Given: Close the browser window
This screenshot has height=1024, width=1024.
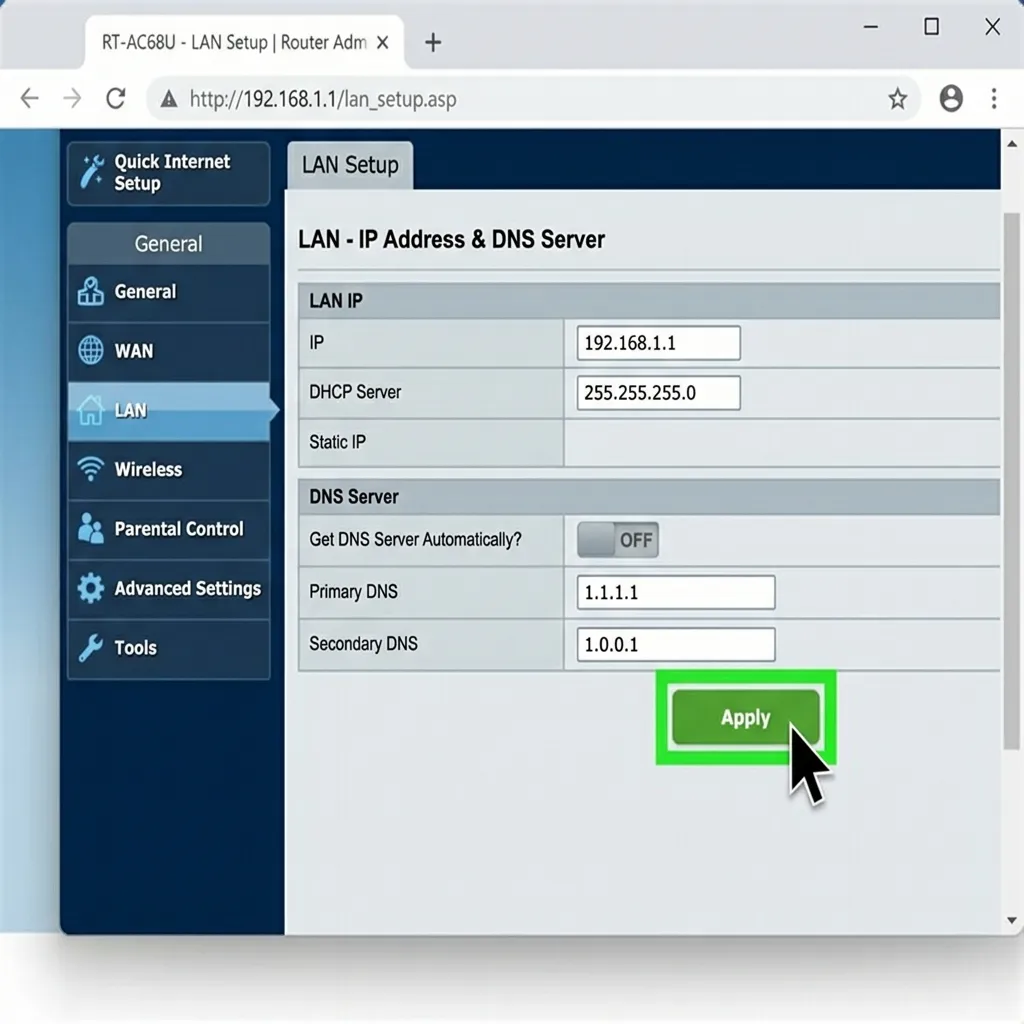Looking at the screenshot, I should [x=992, y=27].
